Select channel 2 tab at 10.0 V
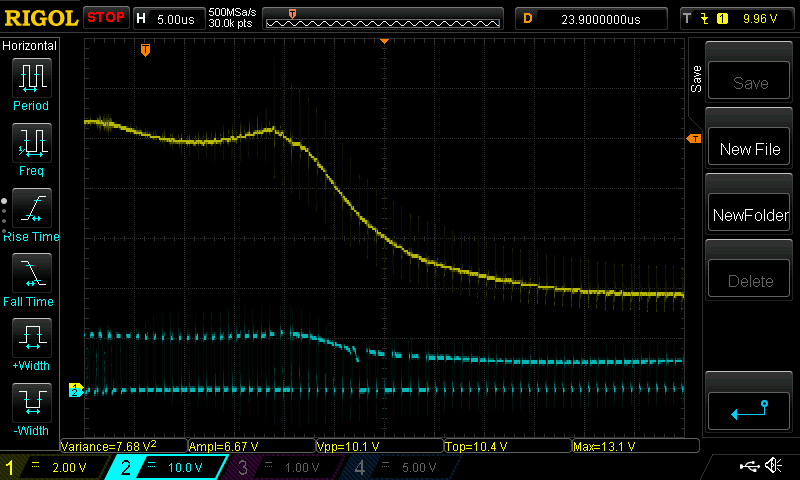This screenshot has height=480, width=800. (x=167, y=467)
